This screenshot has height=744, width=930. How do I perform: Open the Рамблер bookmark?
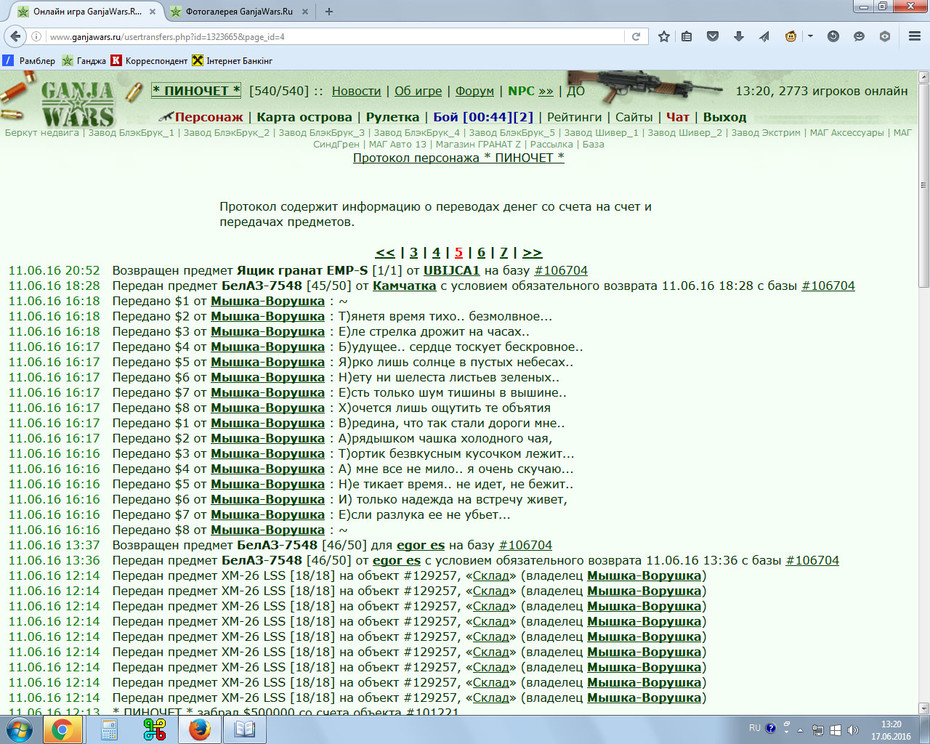coord(30,61)
